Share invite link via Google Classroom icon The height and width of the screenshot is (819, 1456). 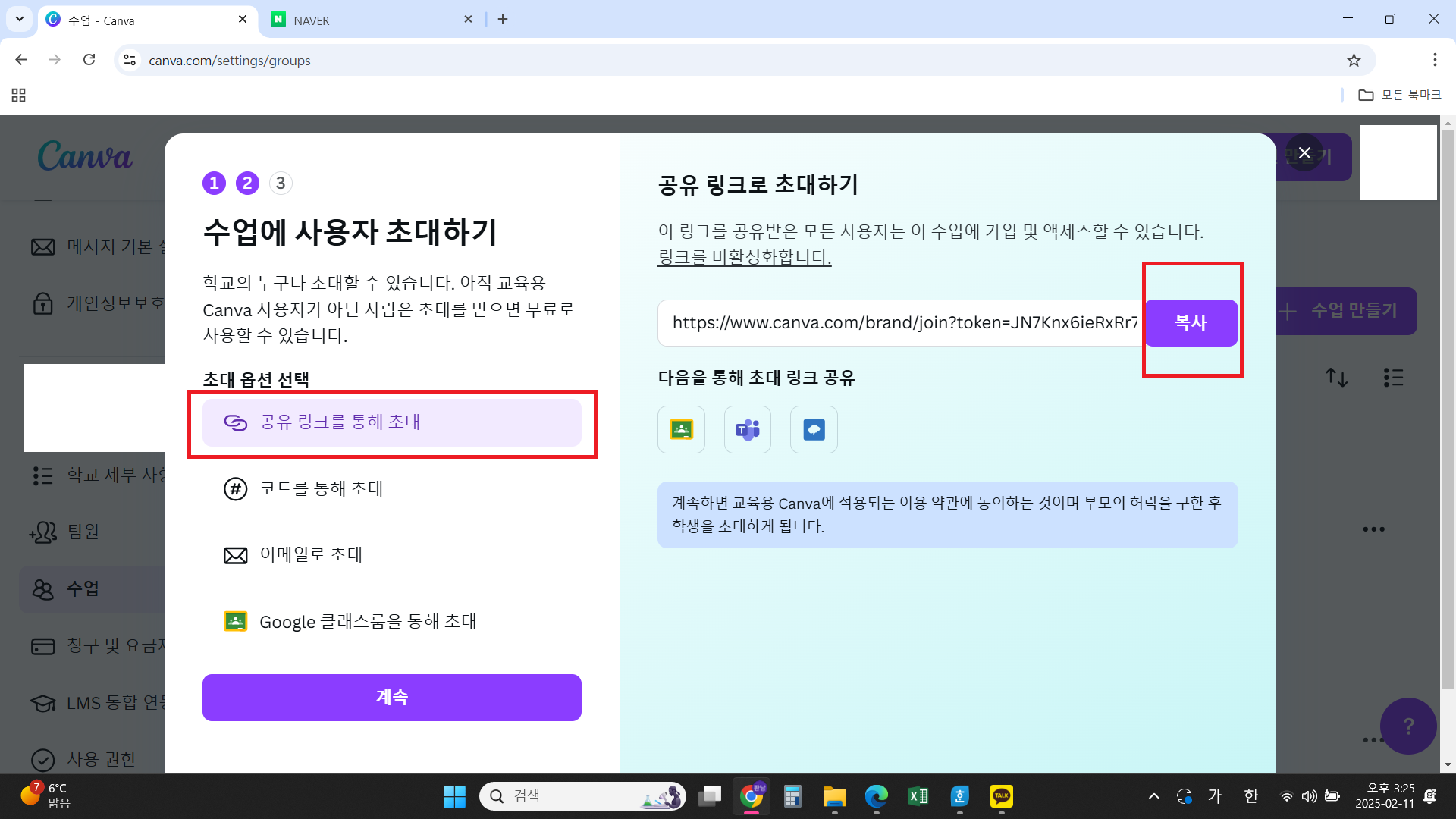(680, 429)
